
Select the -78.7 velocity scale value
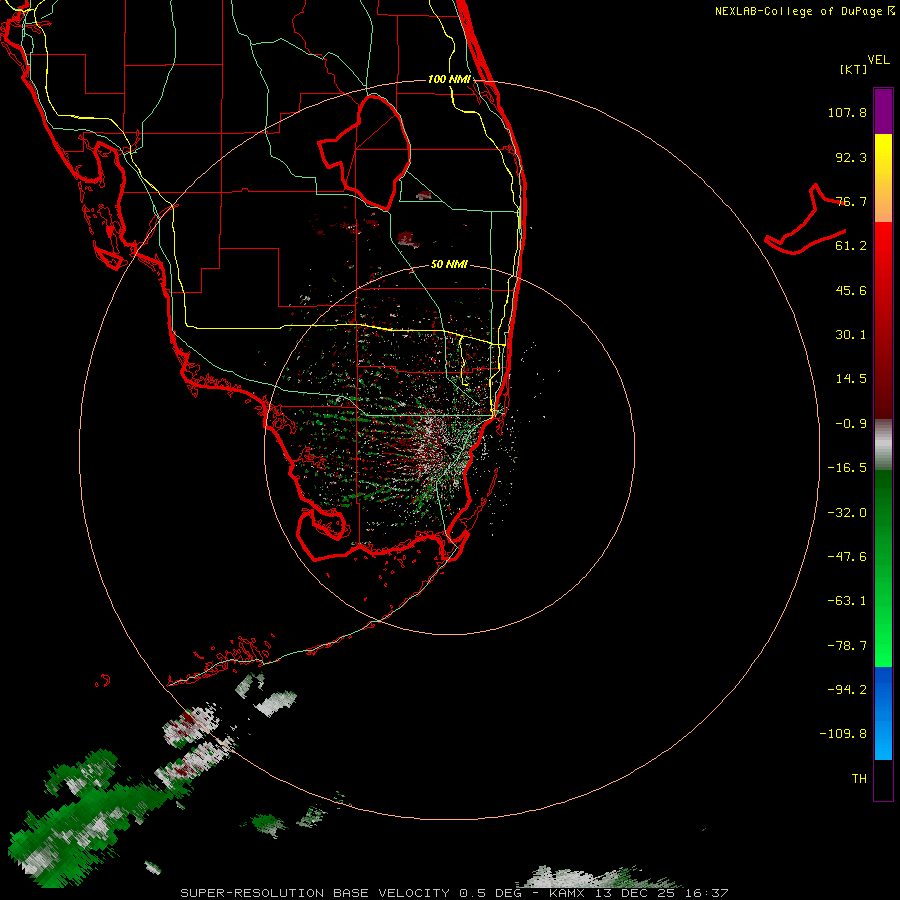point(847,646)
